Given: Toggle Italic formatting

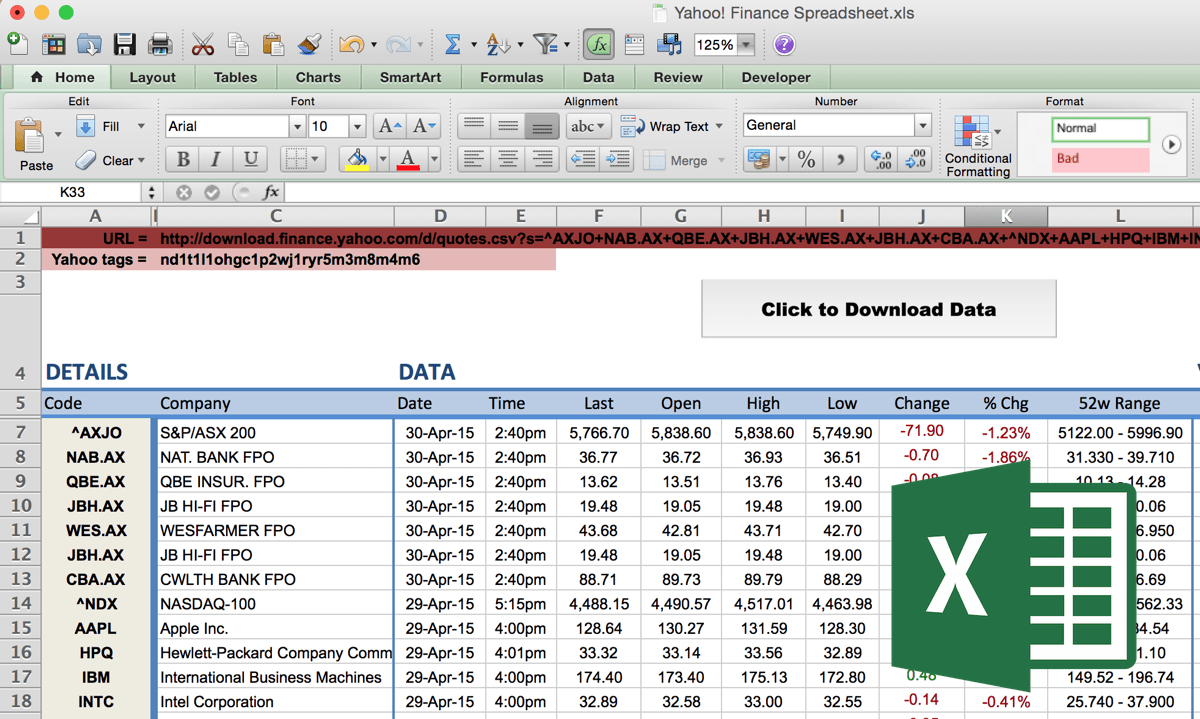Looking at the screenshot, I should (216, 159).
